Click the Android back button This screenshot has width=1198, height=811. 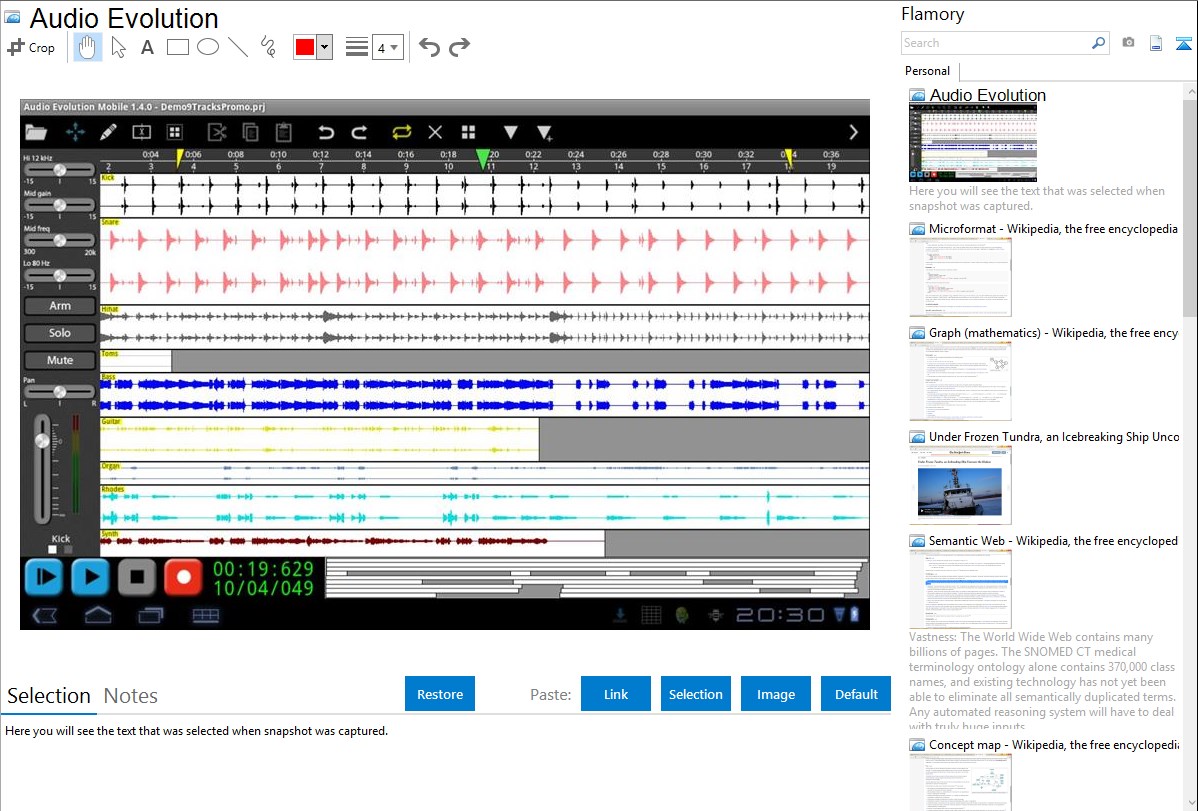45,615
